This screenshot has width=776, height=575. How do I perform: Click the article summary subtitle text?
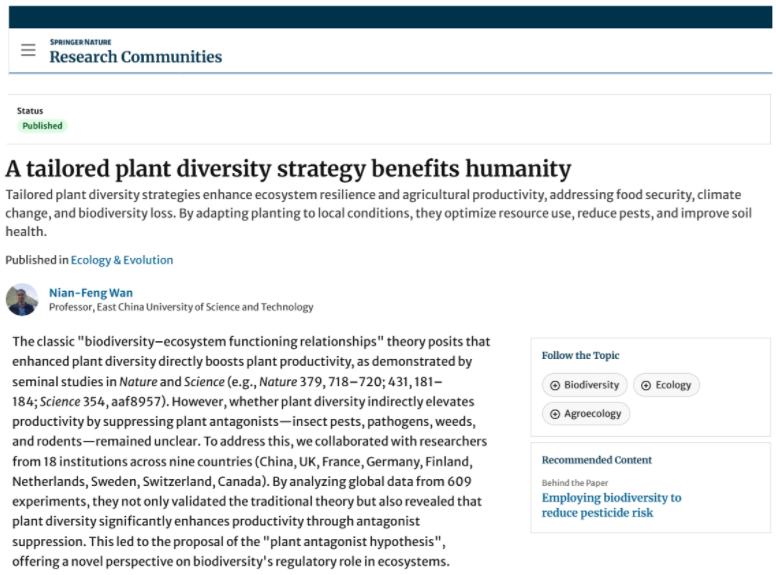(380, 212)
